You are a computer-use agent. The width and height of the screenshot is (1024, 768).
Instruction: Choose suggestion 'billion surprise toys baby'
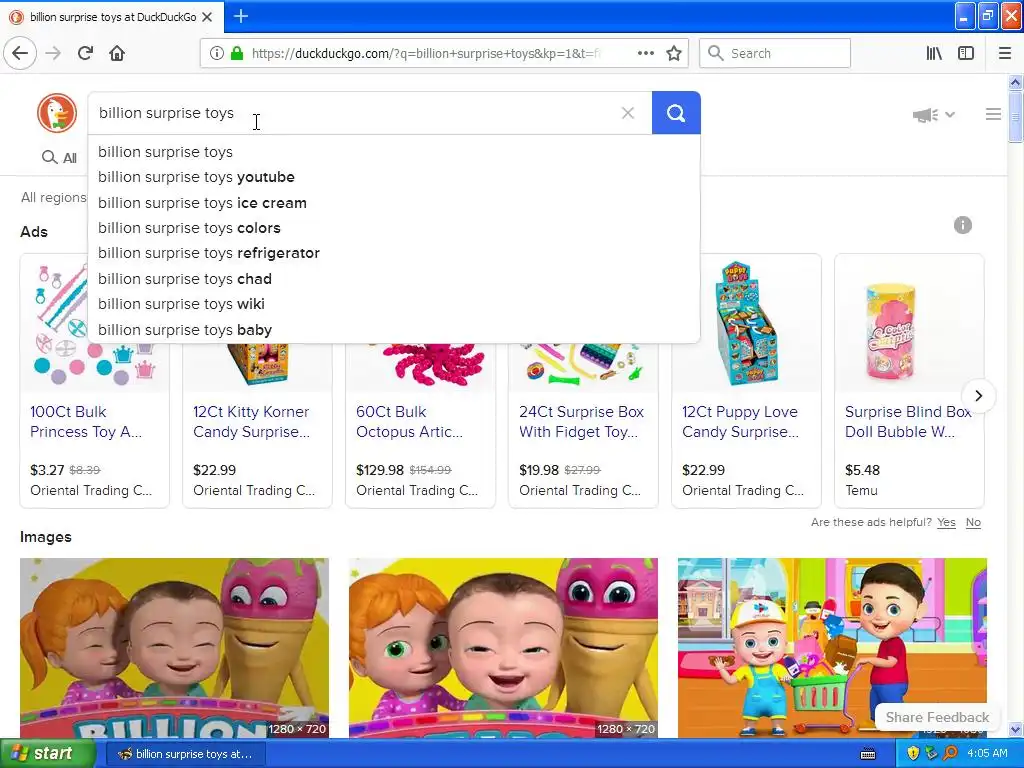[x=394, y=330]
